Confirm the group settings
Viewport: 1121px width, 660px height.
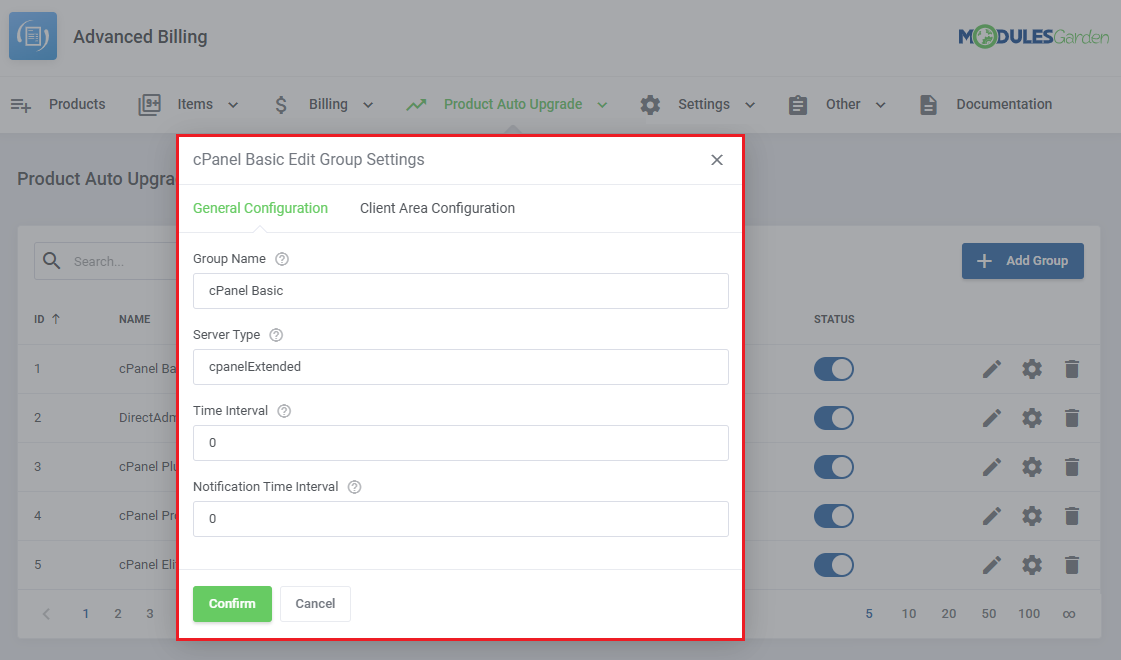[232, 604]
